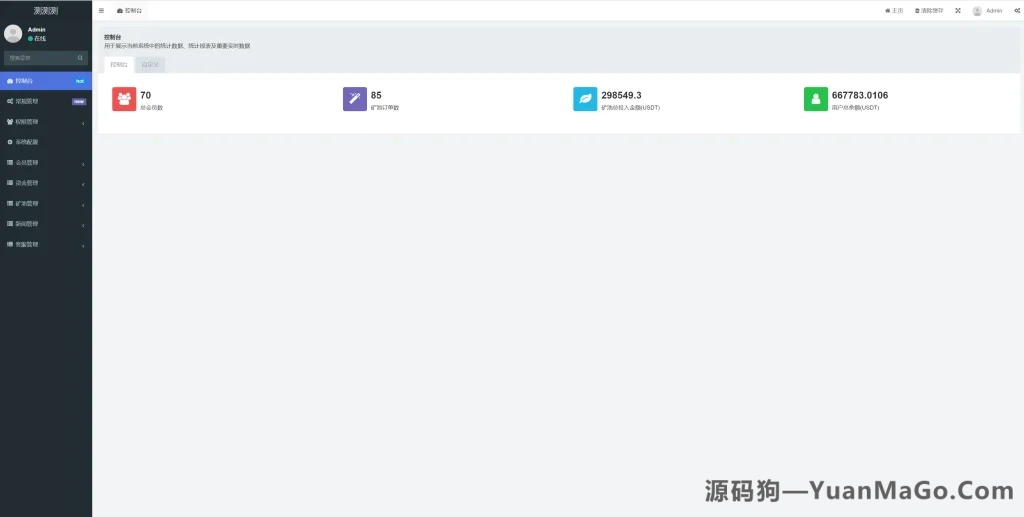This screenshot has height=517, width=1024.
Task: Click the blue leaf pool investment icon
Action: coord(585,99)
